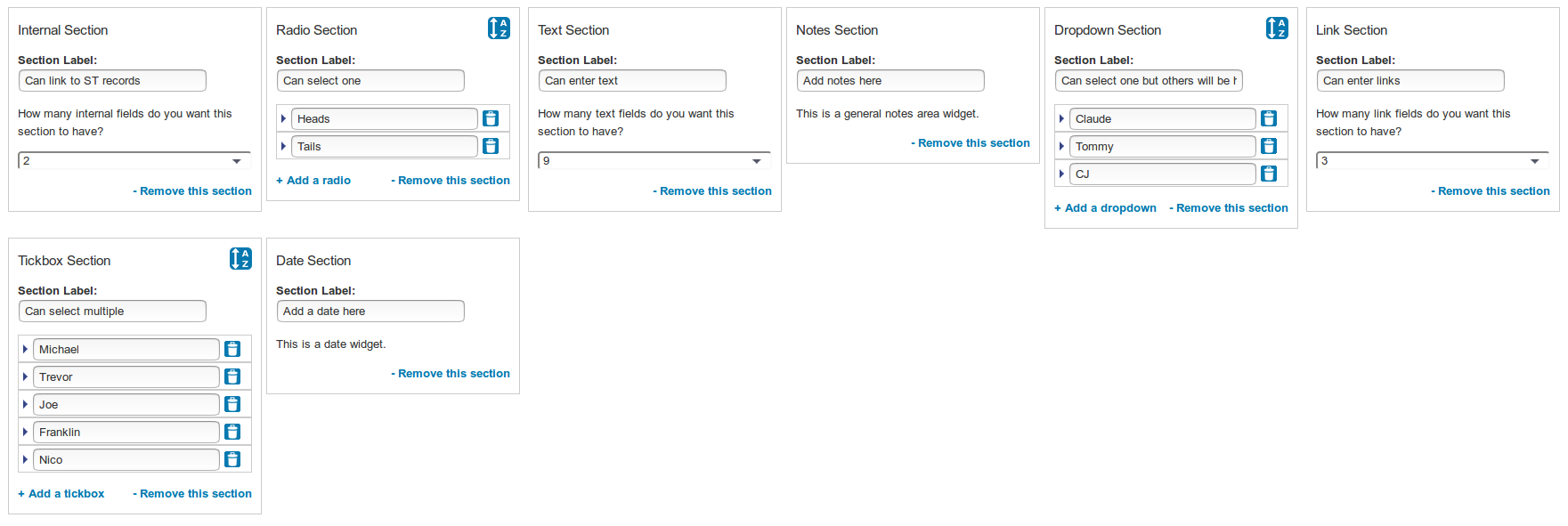Viewport: 1568px width, 526px height.
Task: Sort Dropdown Section options alphabetically
Action: [x=1277, y=28]
